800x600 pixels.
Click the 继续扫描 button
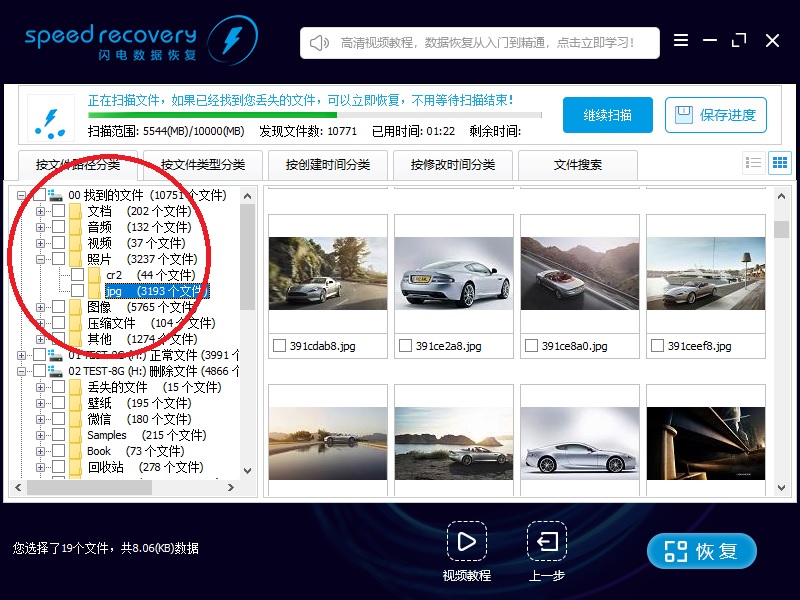click(607, 115)
